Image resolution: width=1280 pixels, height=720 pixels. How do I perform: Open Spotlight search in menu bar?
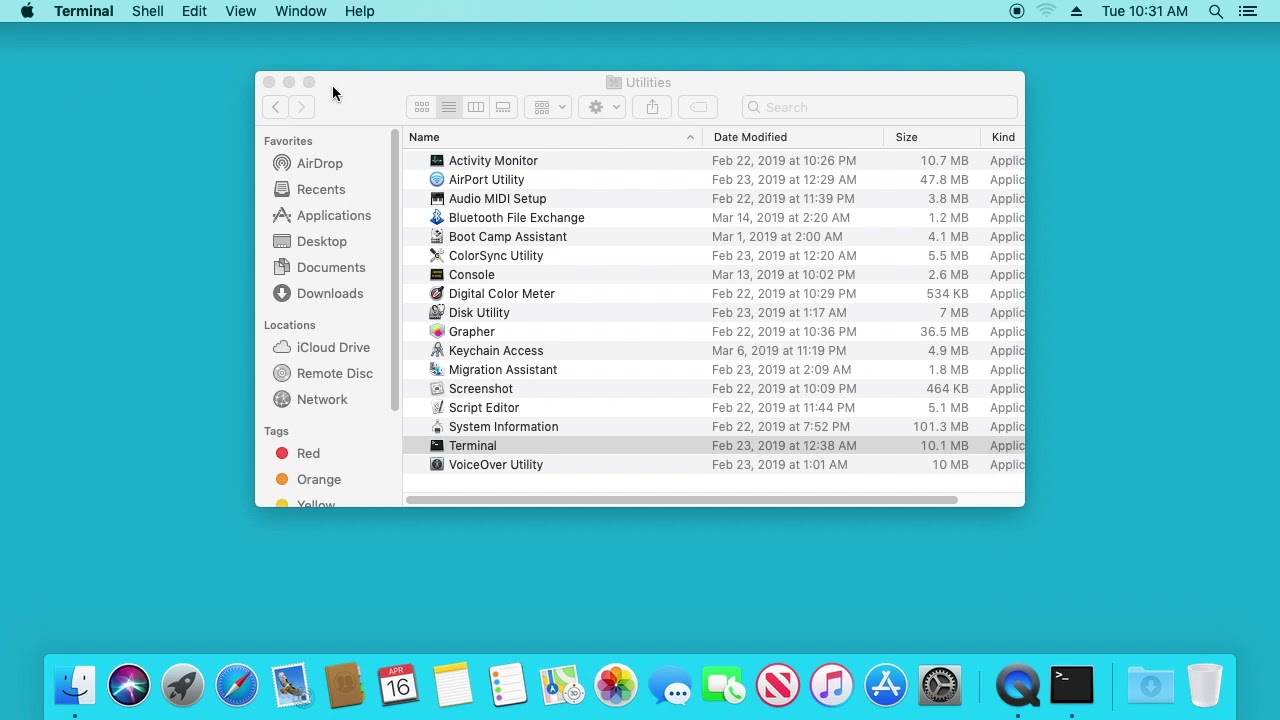pos(1216,11)
